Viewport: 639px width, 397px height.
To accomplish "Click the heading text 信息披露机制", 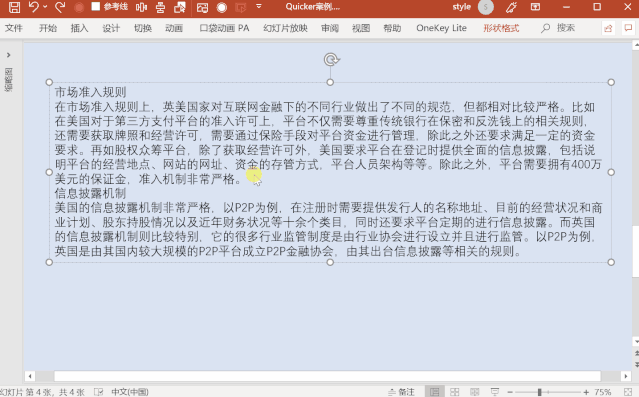I will (90, 193).
